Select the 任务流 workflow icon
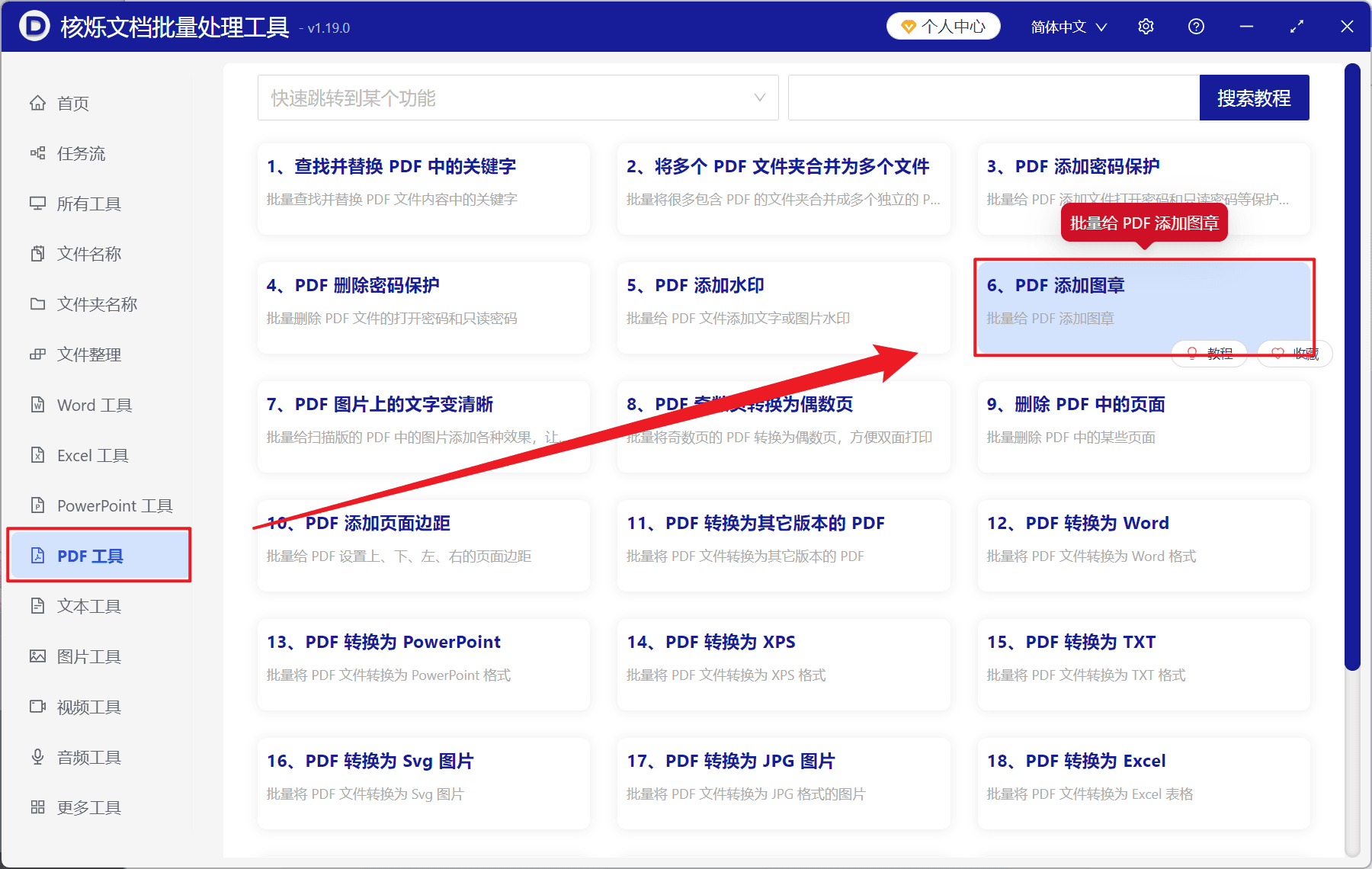1372x869 pixels. pyautogui.click(x=79, y=153)
